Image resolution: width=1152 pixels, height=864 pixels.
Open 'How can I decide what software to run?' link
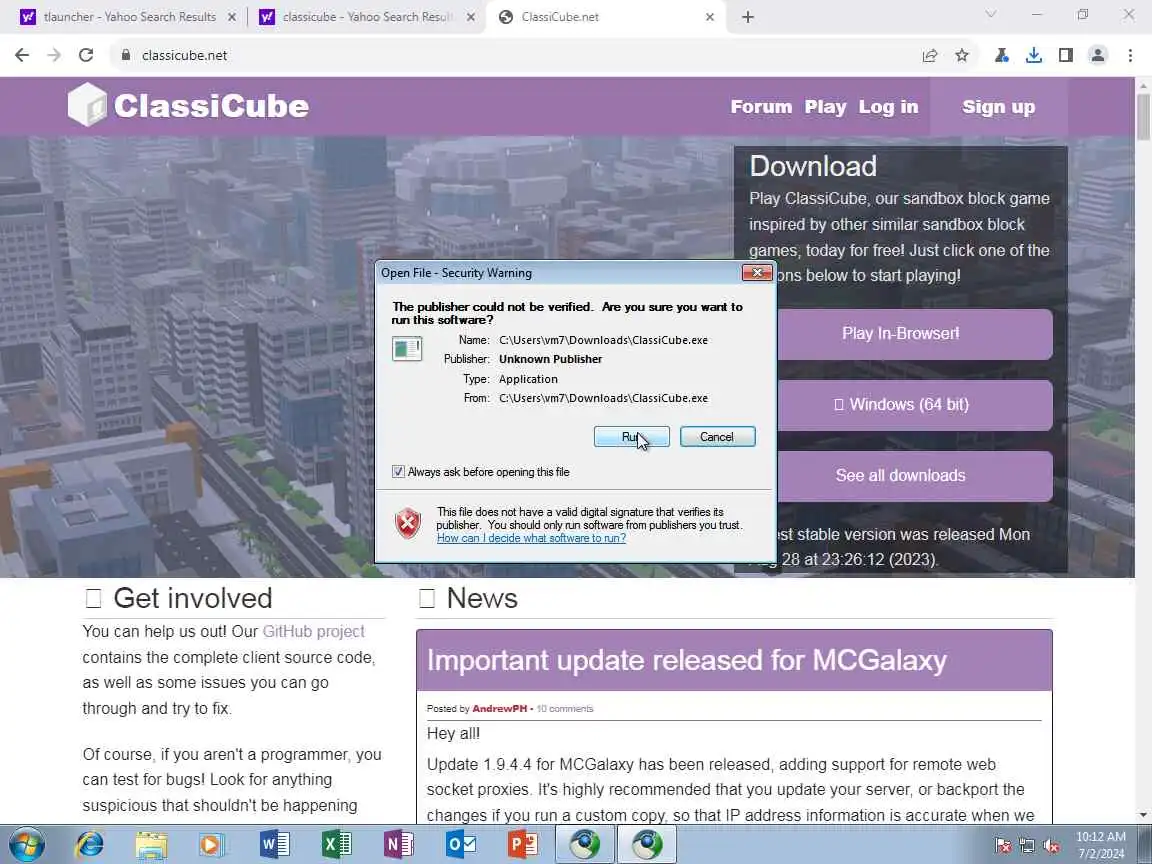tap(531, 538)
